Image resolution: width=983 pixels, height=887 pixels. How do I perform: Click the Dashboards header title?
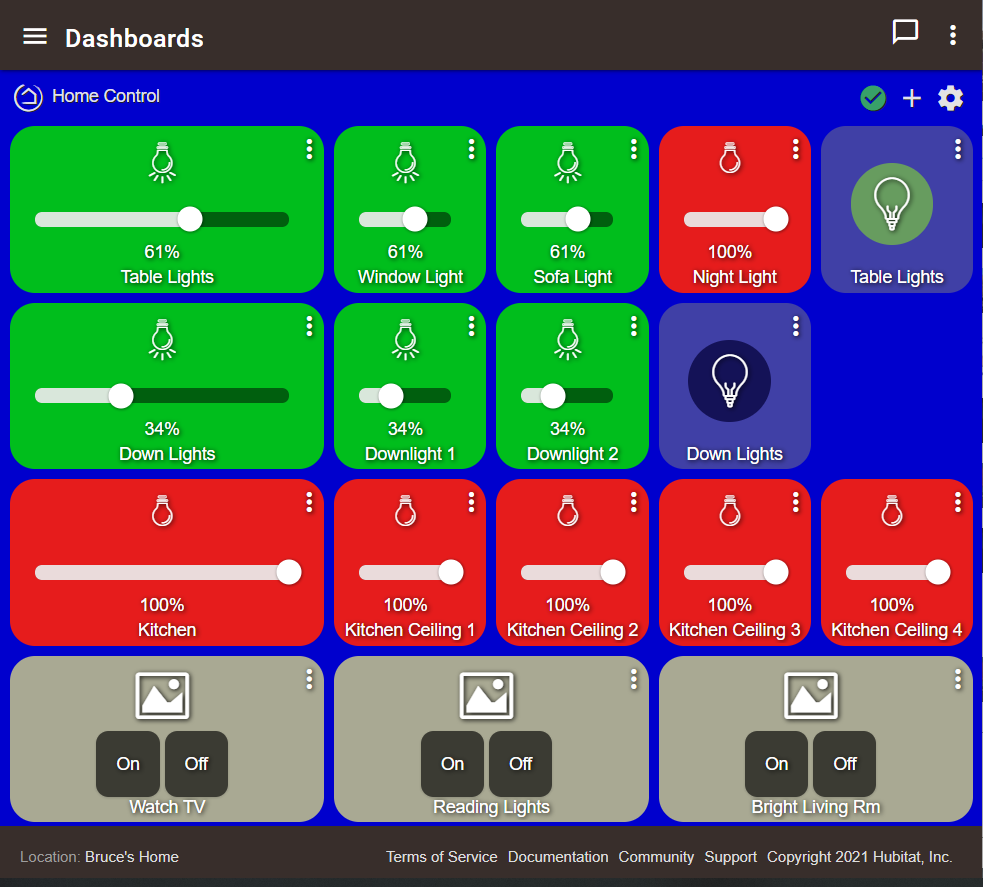(134, 38)
